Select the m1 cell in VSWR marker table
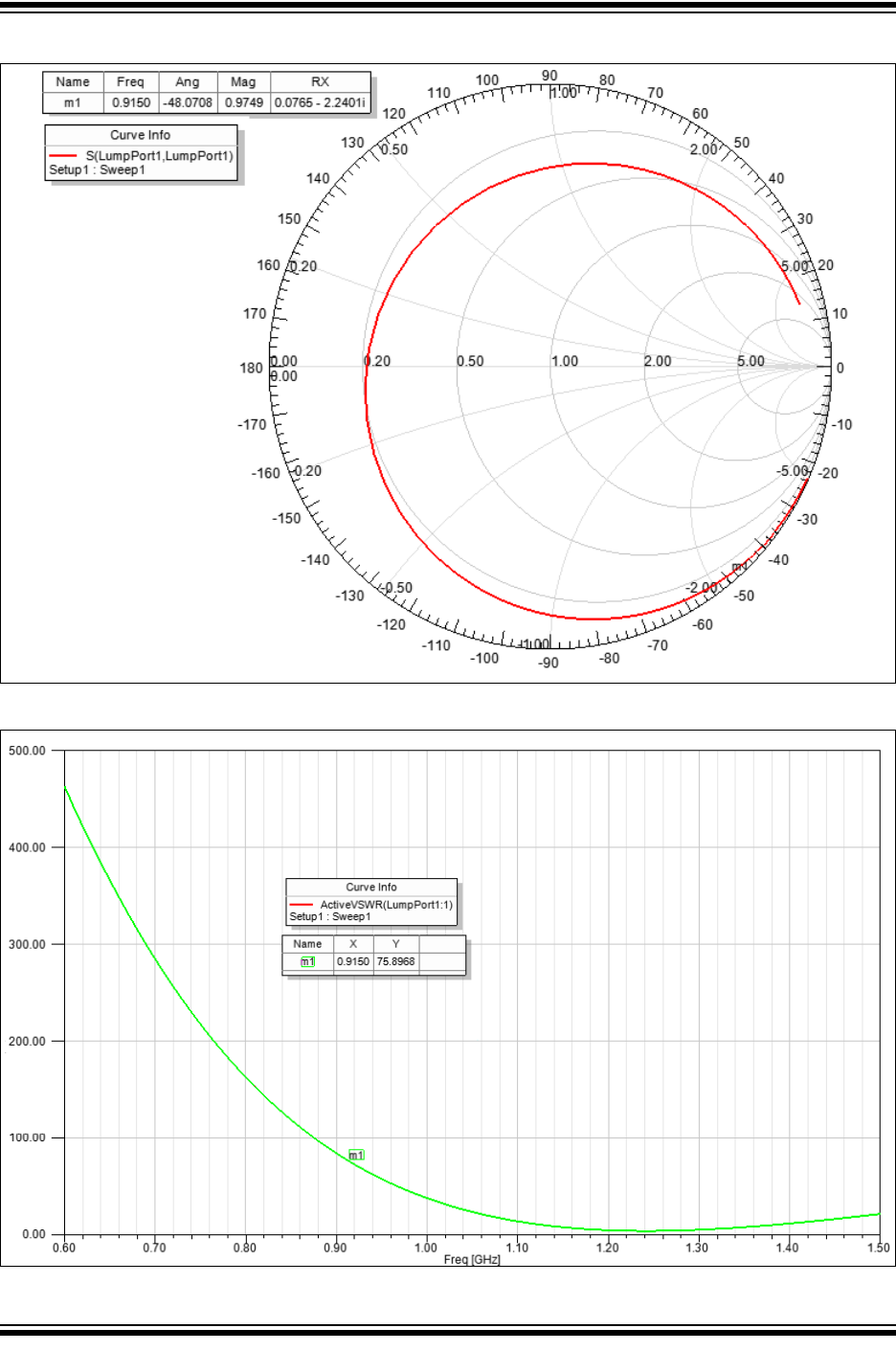 308,961
